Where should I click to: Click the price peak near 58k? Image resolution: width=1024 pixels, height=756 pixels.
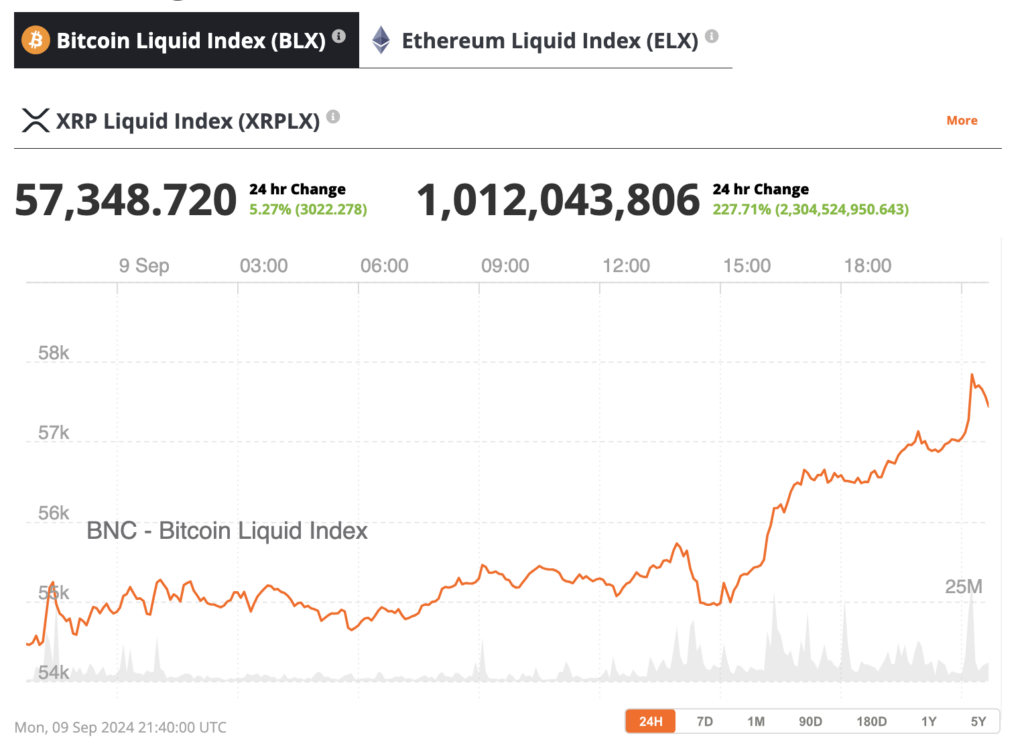(971, 376)
